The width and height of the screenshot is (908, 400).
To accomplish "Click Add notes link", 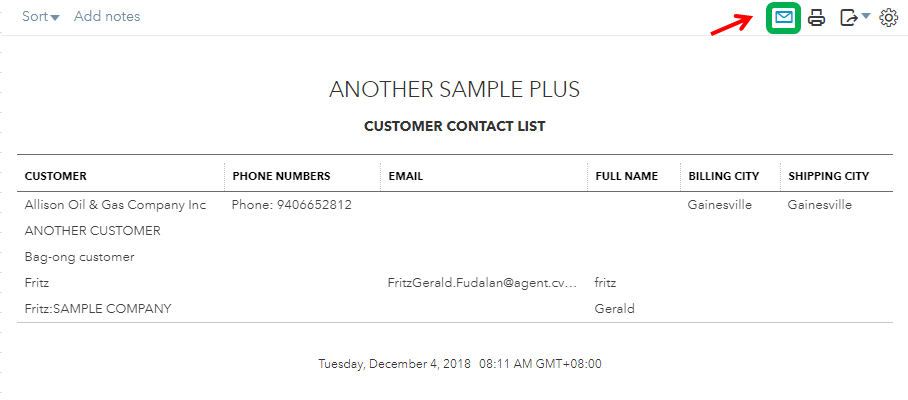I will 107,16.
